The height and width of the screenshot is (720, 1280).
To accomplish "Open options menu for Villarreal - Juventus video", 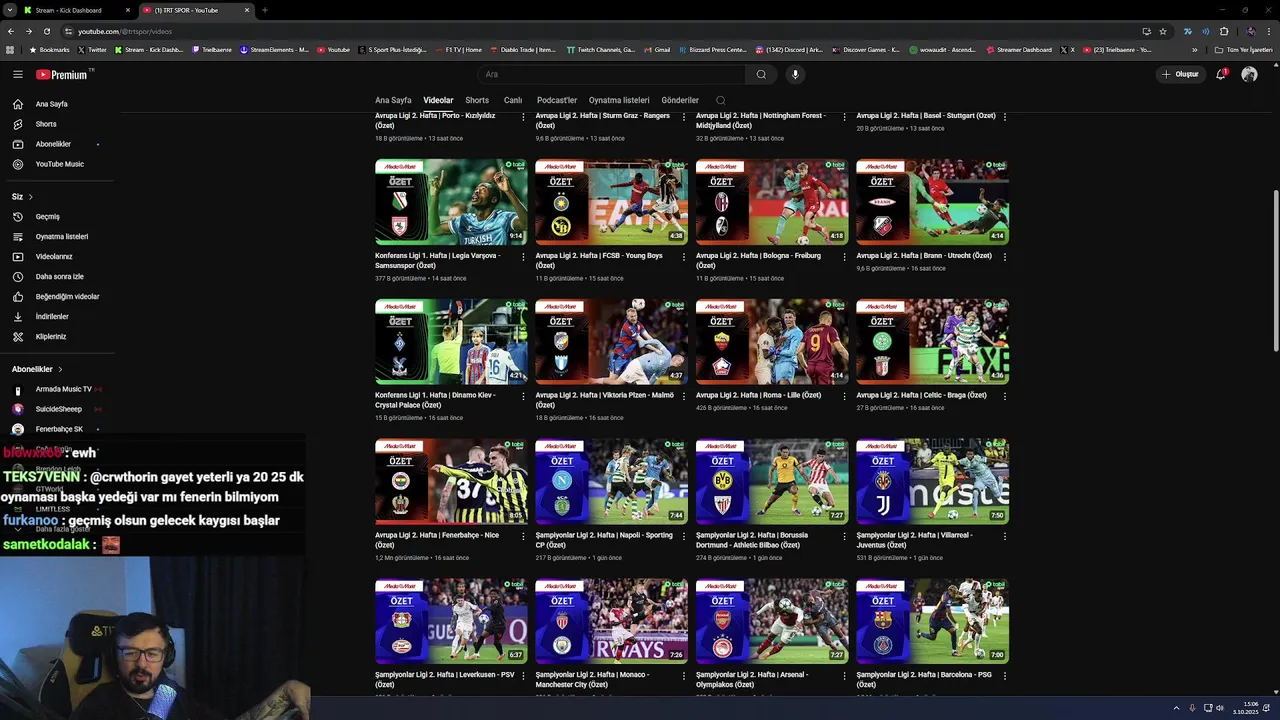I will coord(1005,536).
